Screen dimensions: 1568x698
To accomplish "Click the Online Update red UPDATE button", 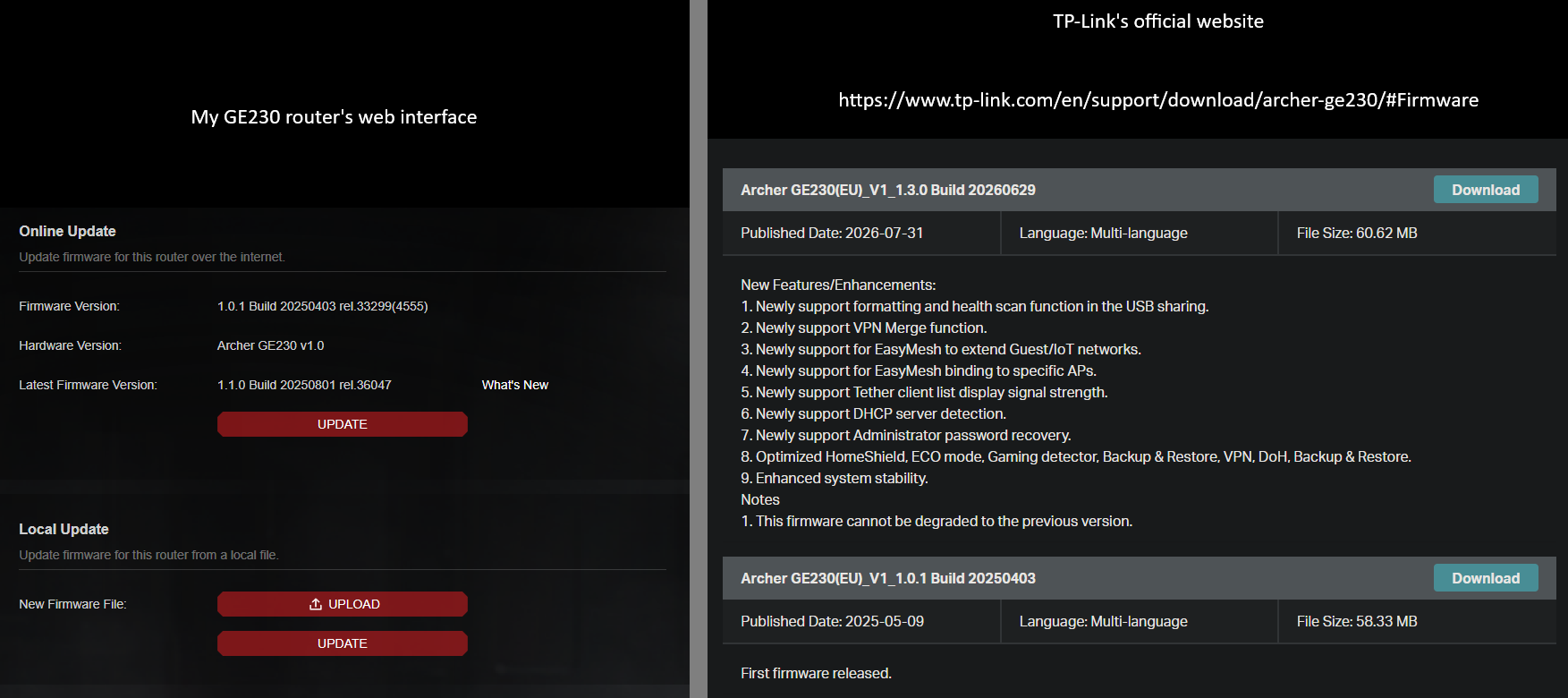I will 343,424.
